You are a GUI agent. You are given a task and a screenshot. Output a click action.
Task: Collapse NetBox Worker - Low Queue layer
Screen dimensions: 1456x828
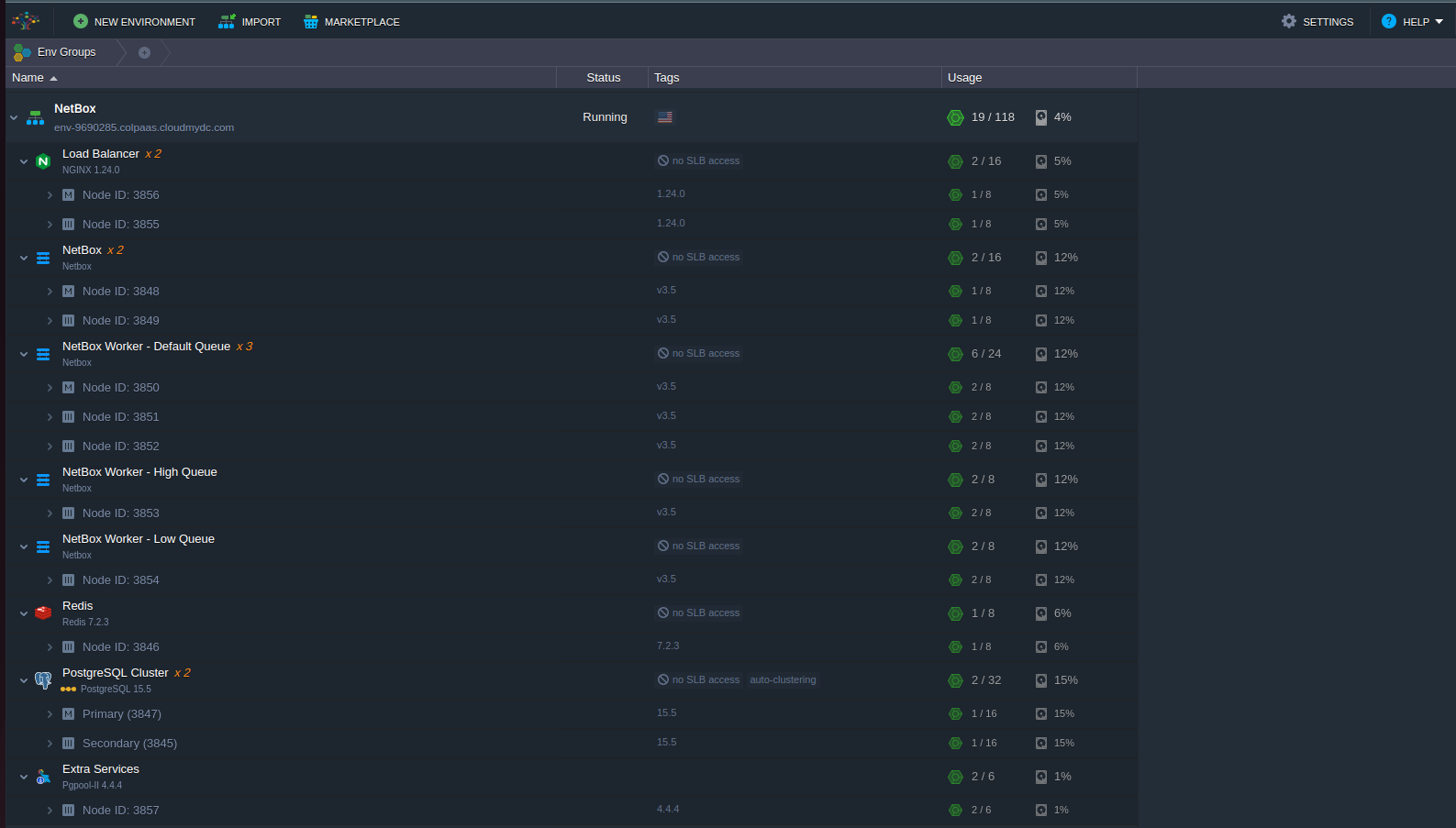pyautogui.click(x=24, y=546)
